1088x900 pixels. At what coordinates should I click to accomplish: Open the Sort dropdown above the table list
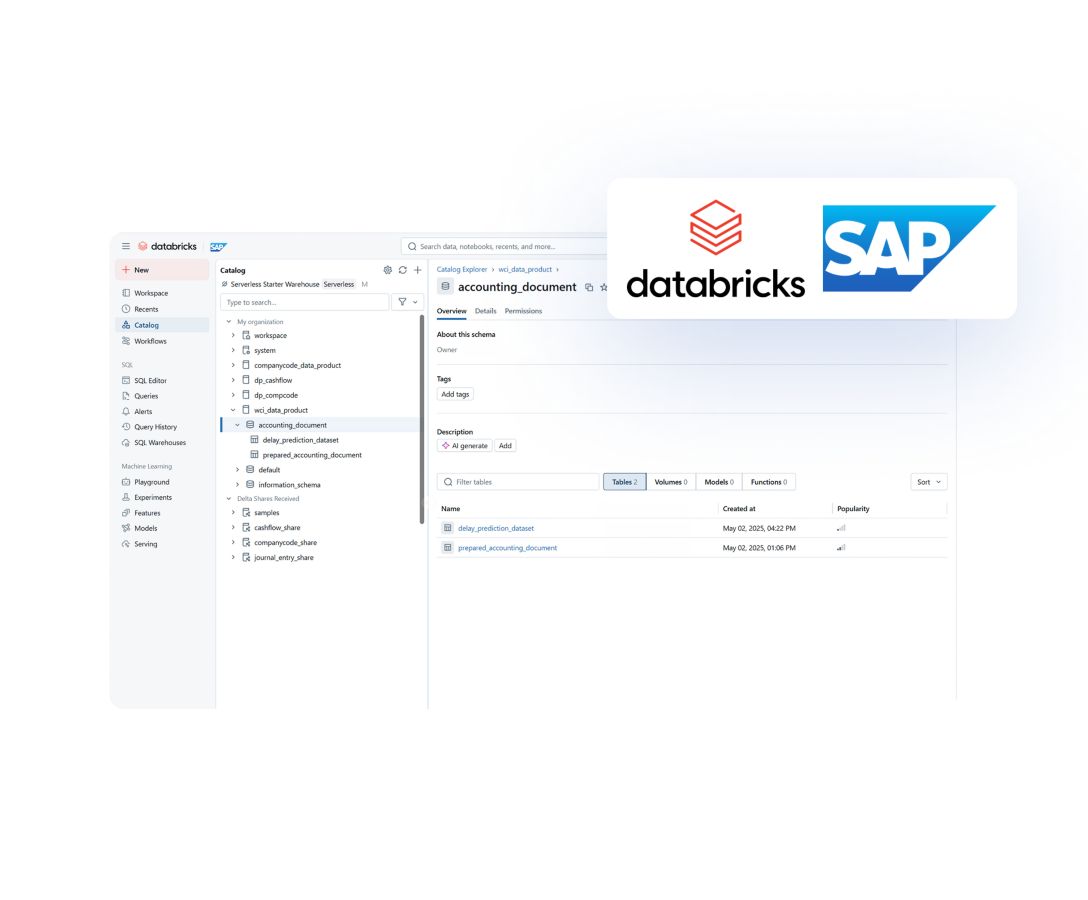click(x=928, y=482)
